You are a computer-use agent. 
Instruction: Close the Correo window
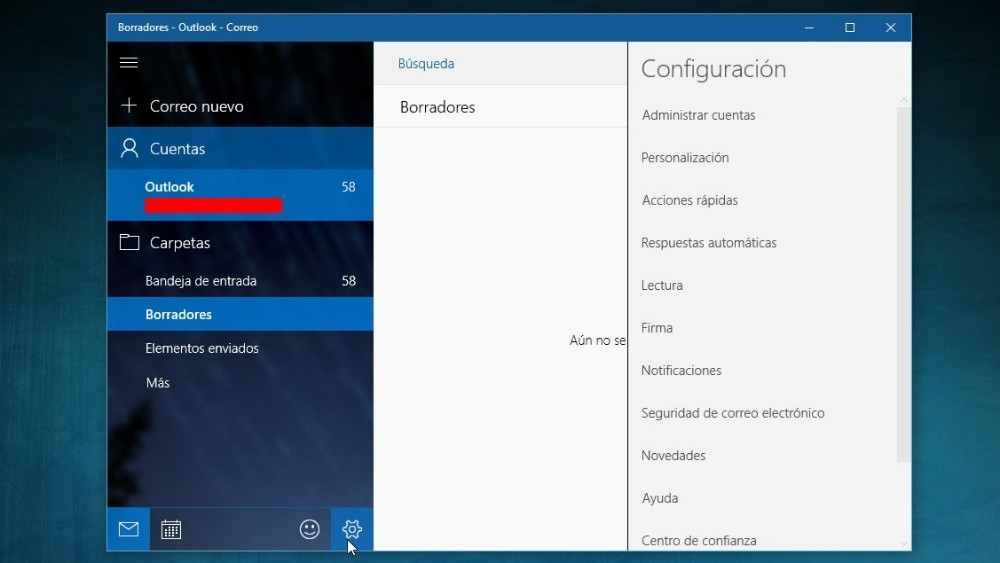click(x=890, y=27)
